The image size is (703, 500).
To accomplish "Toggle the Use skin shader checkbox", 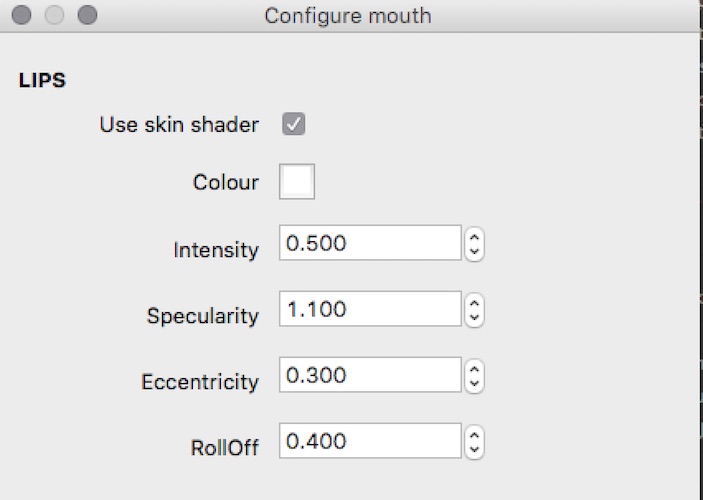I will coord(294,125).
